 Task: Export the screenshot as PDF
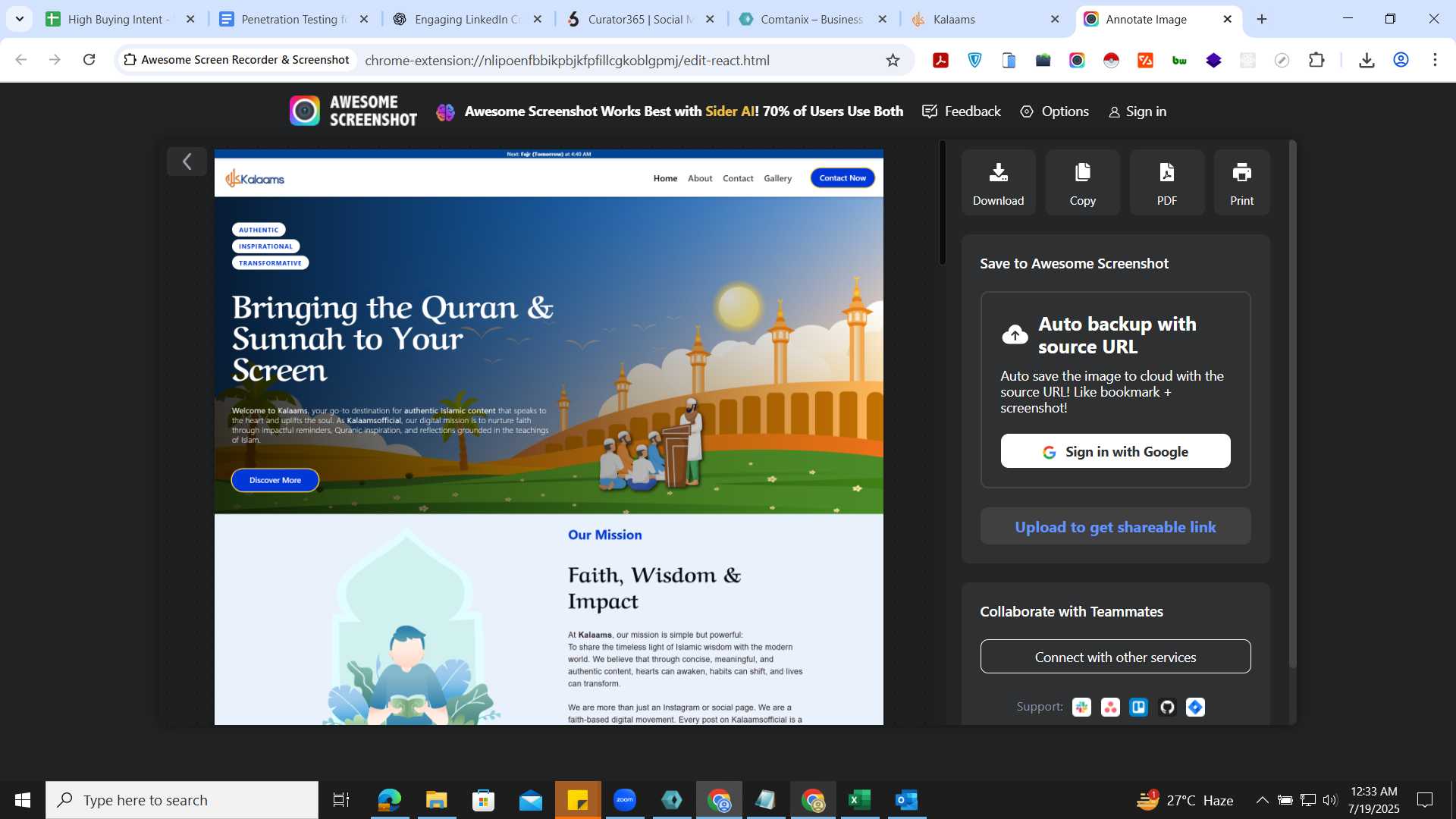1166,183
